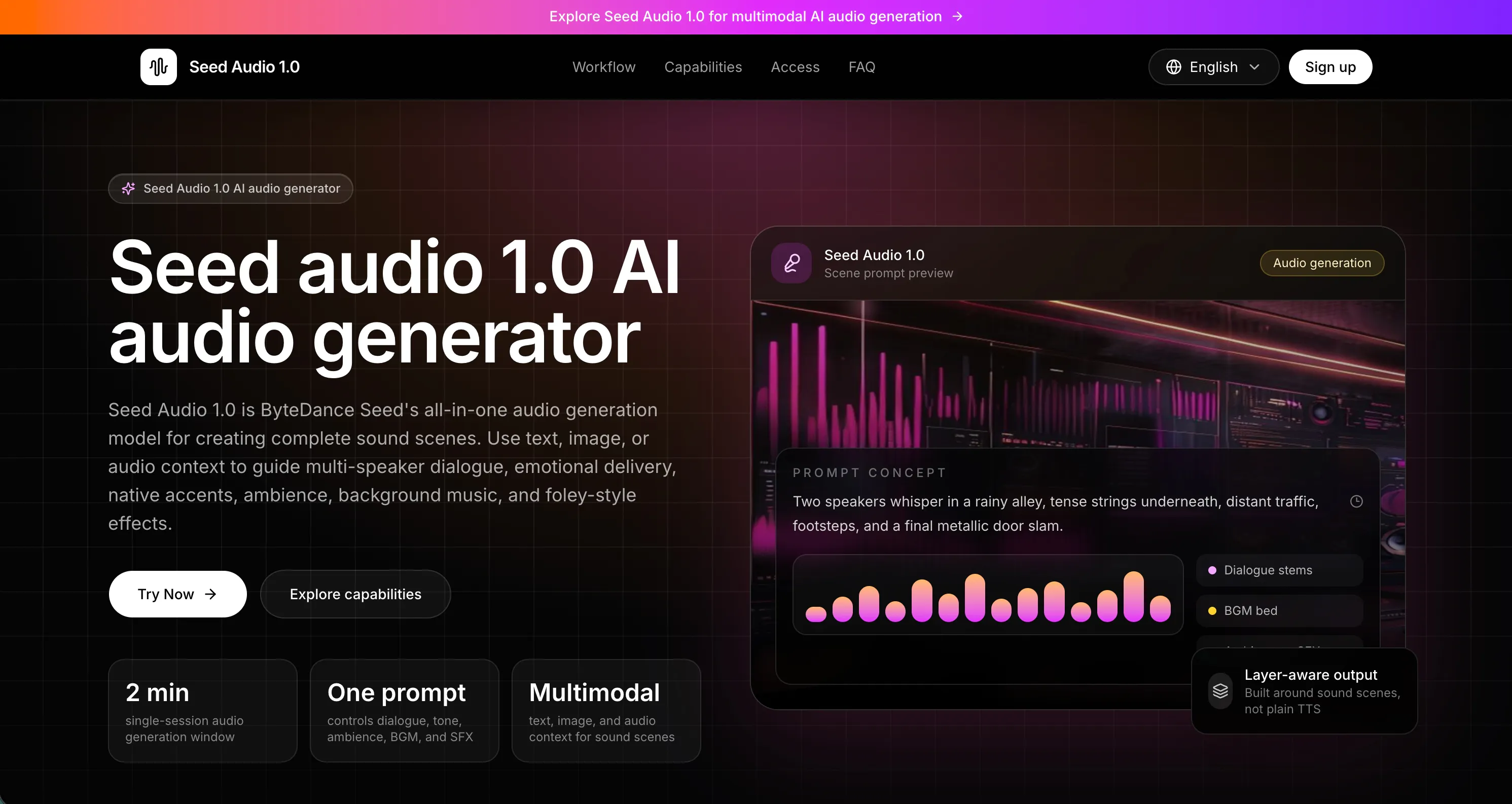The height and width of the screenshot is (804, 1512).
Task: Click the Seed Audio 1.0 AI audio generator badge
Action: point(231,189)
